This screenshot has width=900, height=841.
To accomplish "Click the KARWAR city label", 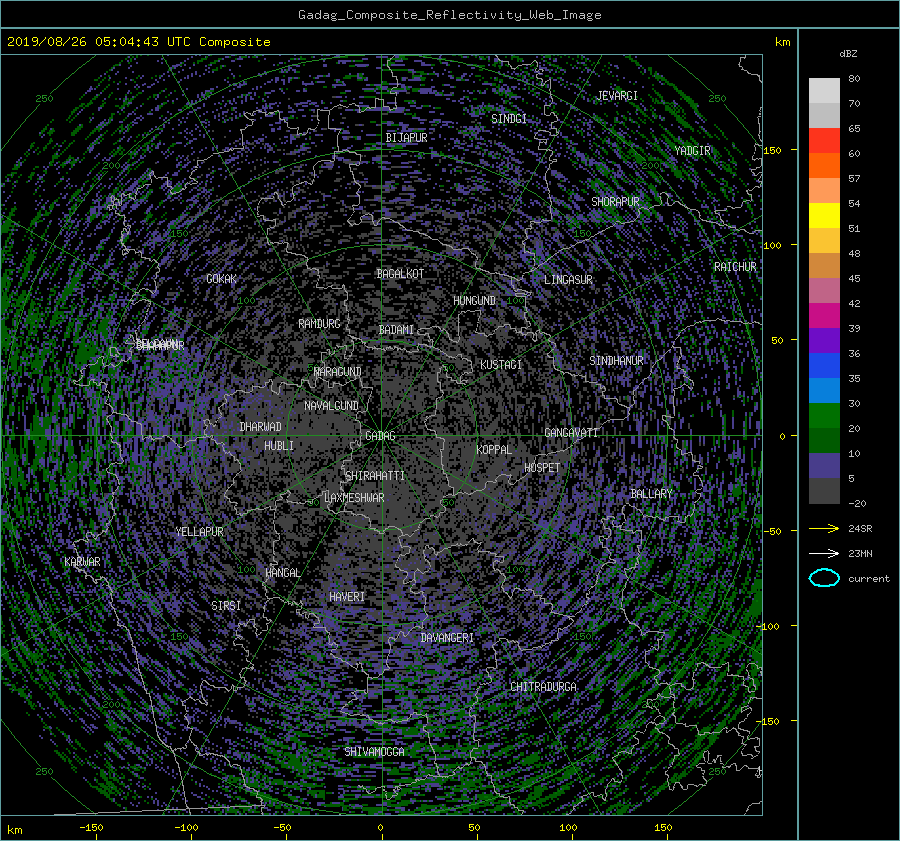I will coord(82,561).
